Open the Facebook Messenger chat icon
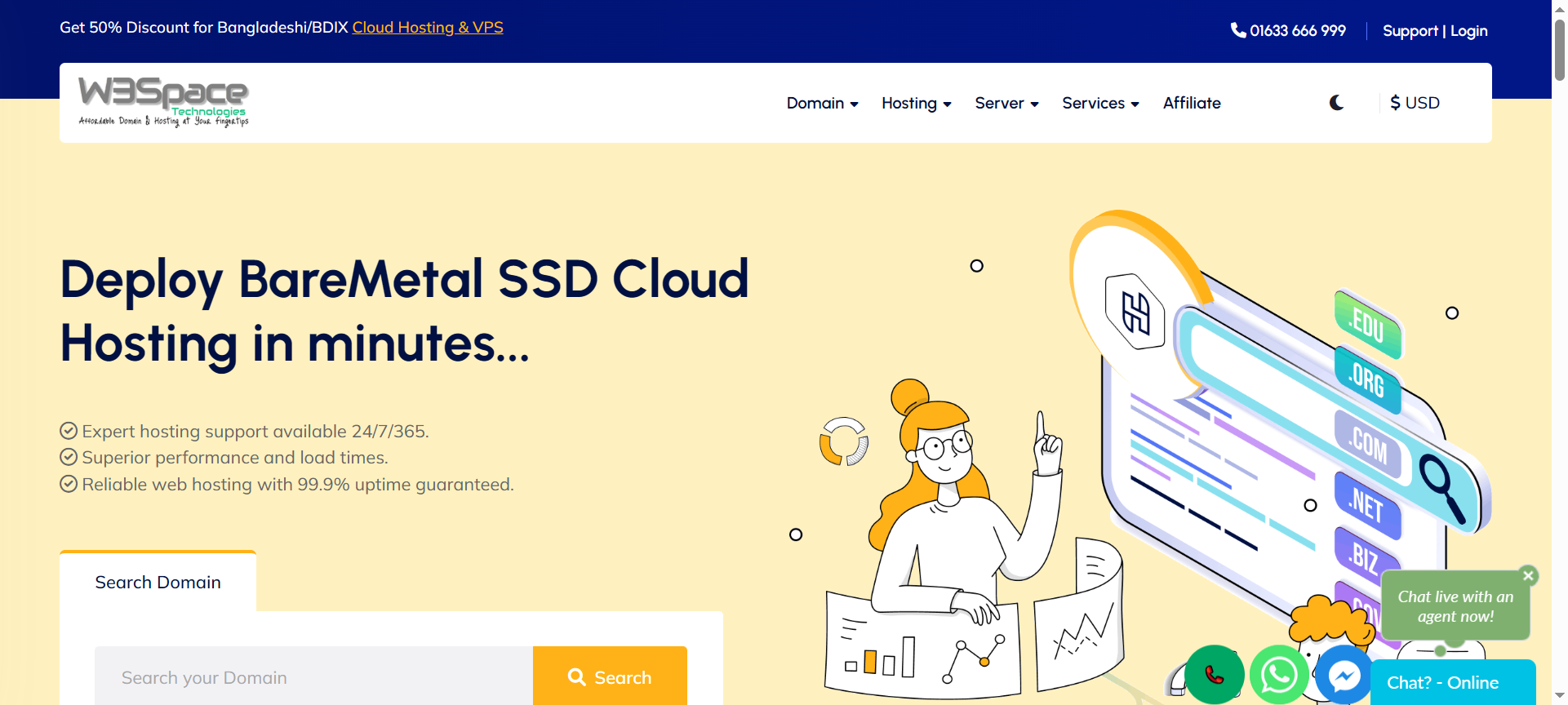This screenshot has height=705, width=1568. (1344, 675)
